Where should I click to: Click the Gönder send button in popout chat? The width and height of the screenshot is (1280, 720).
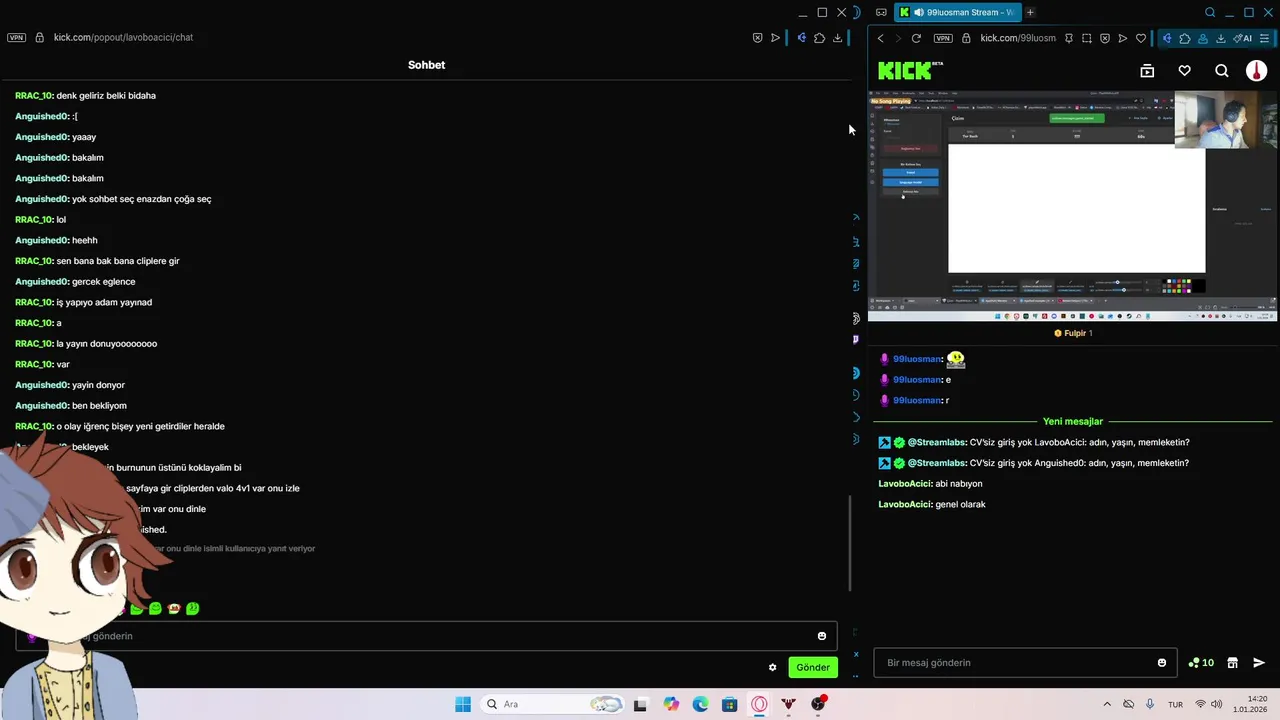(x=813, y=667)
